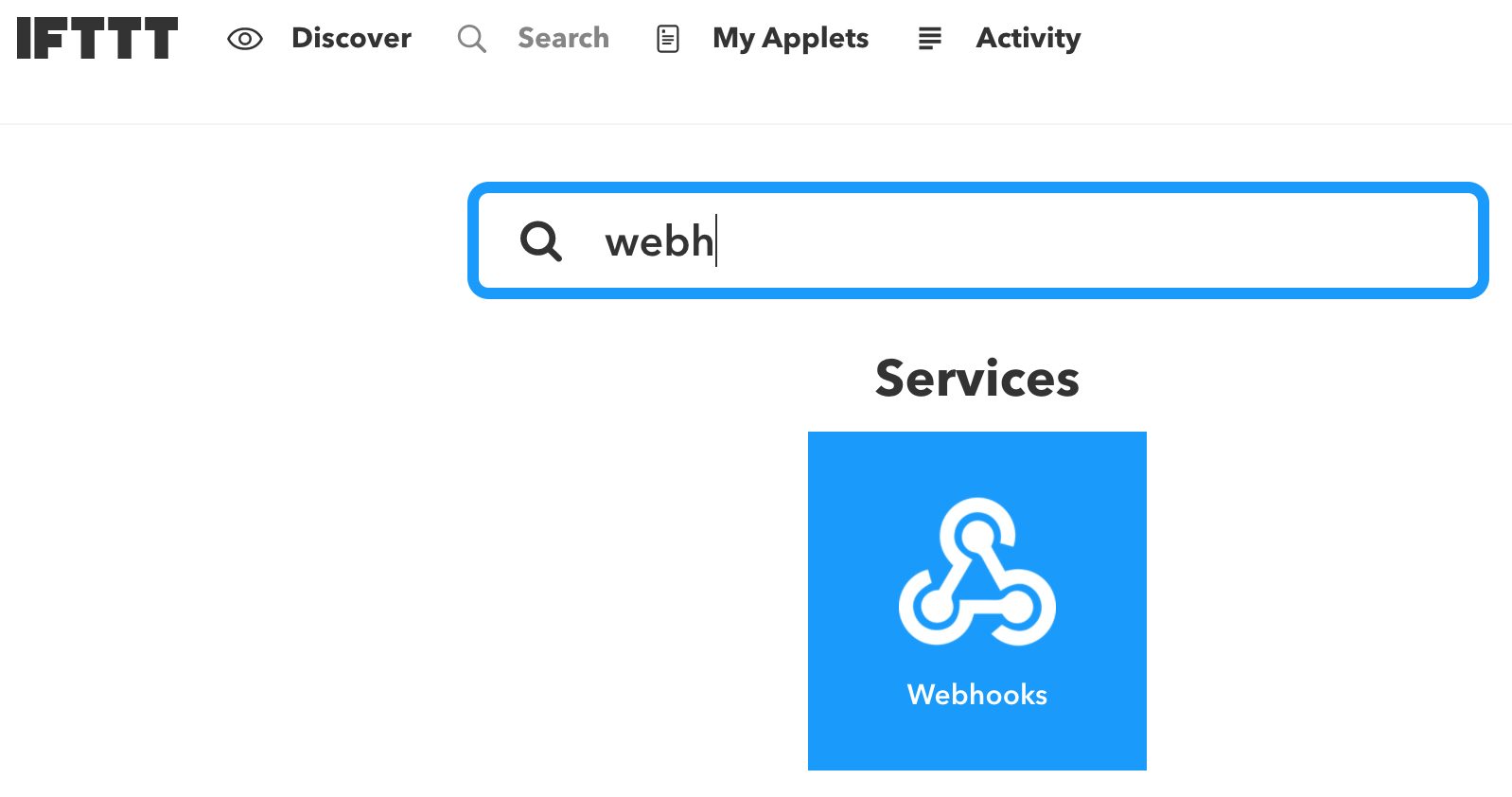Open the Activity feed link

pyautogui.click(x=1028, y=38)
